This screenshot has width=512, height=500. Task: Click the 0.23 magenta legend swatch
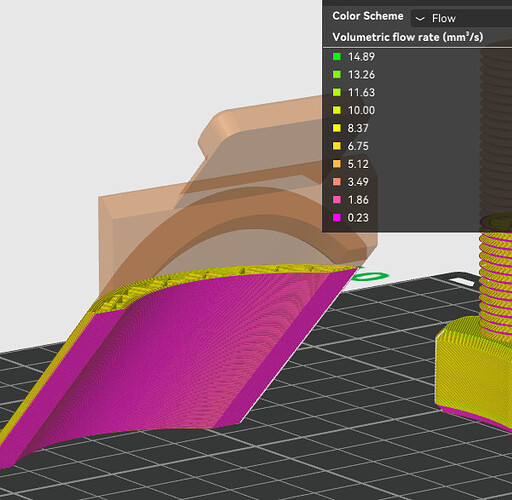point(337,218)
